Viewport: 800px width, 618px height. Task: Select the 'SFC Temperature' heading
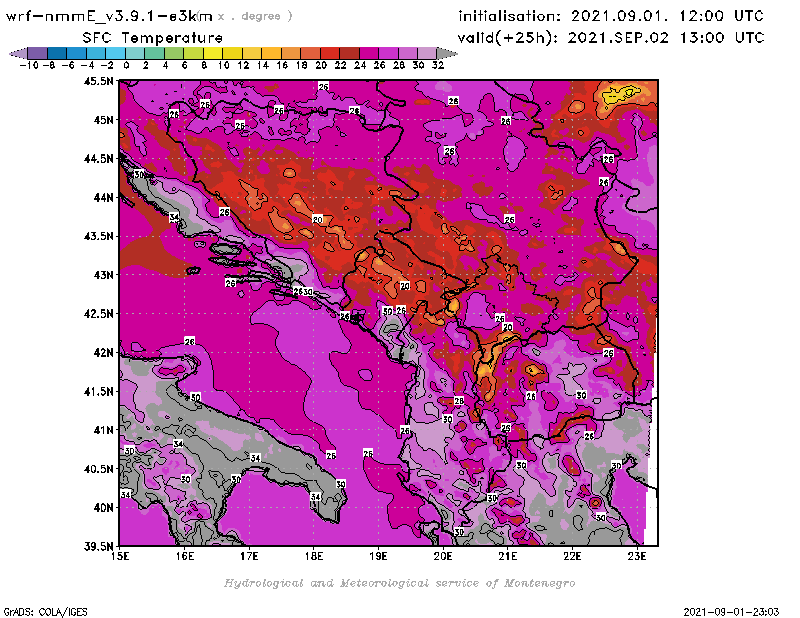pyautogui.click(x=153, y=38)
